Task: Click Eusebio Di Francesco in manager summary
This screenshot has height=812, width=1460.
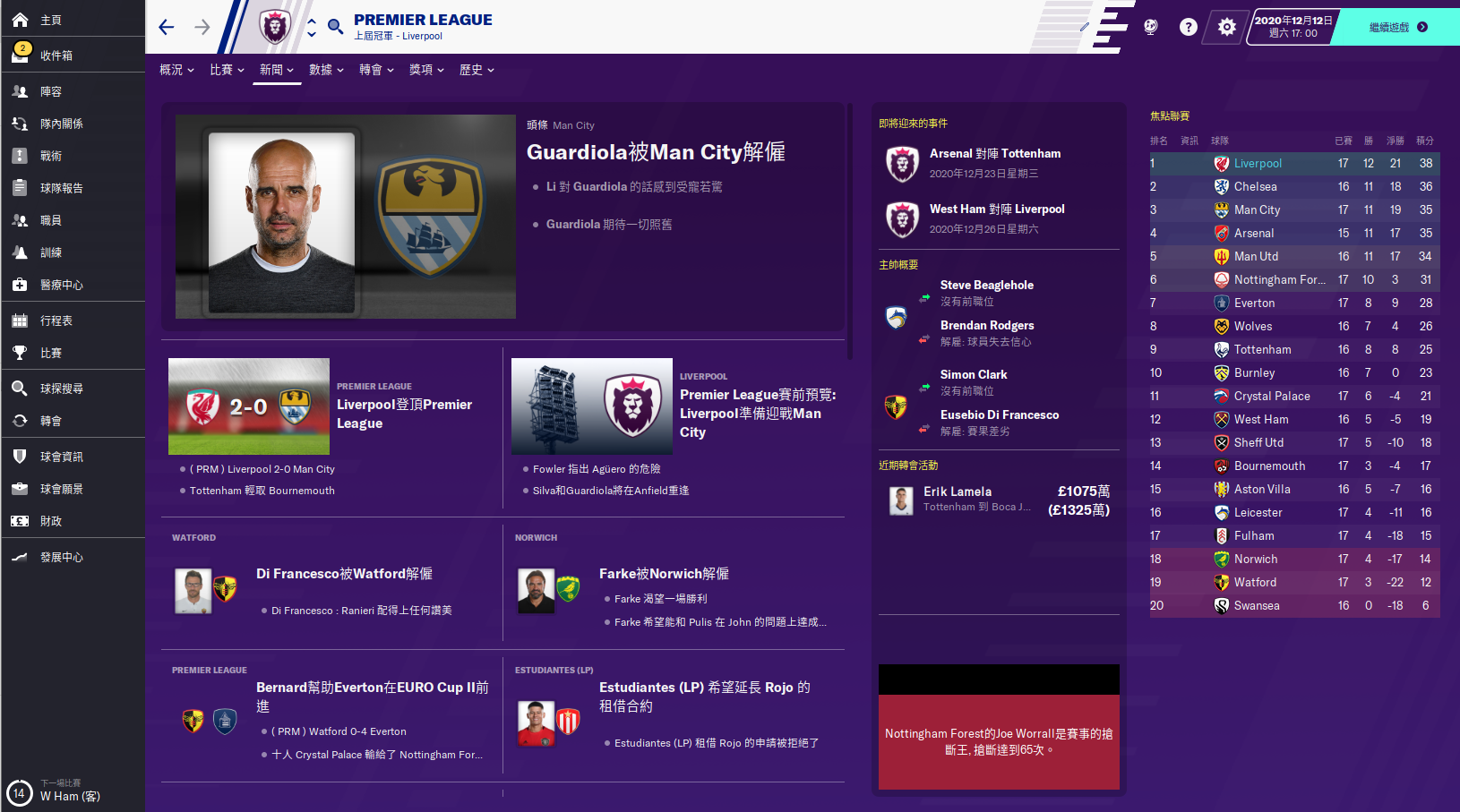Action: pyautogui.click(x=1000, y=415)
